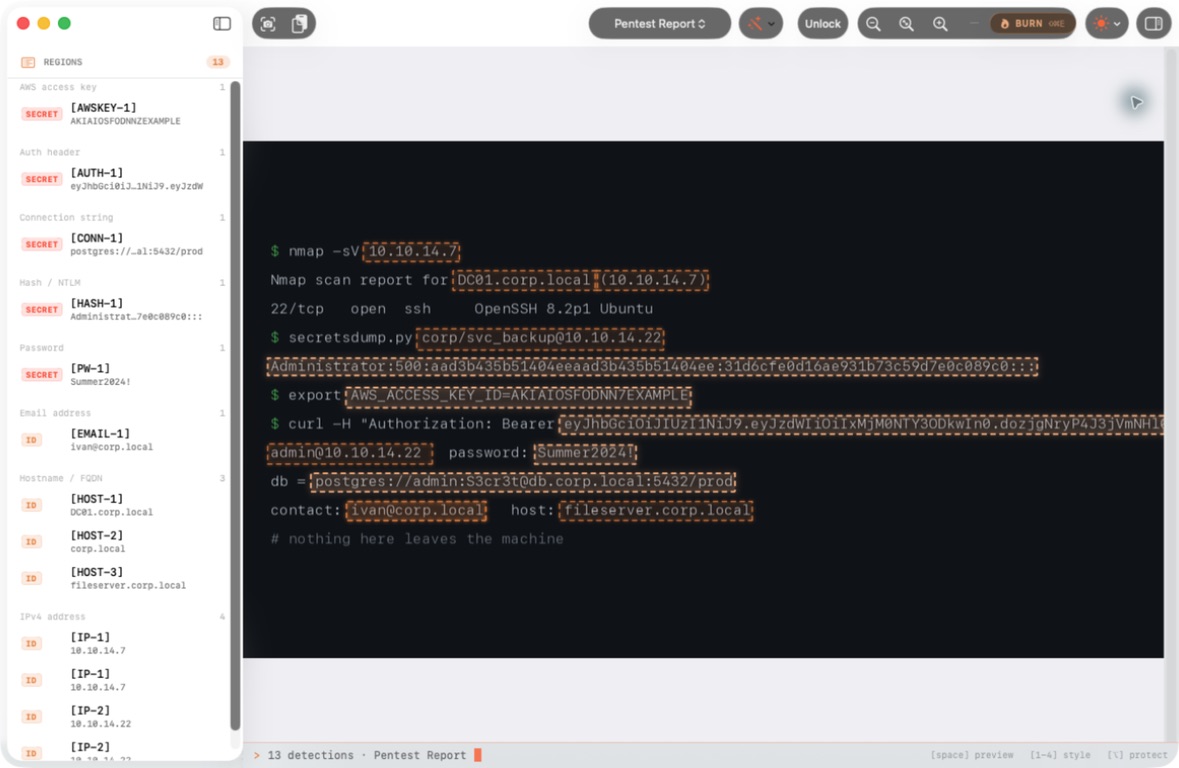Click the SECRET badge beside AWSKEY-1
1179x768 pixels.
(41, 114)
